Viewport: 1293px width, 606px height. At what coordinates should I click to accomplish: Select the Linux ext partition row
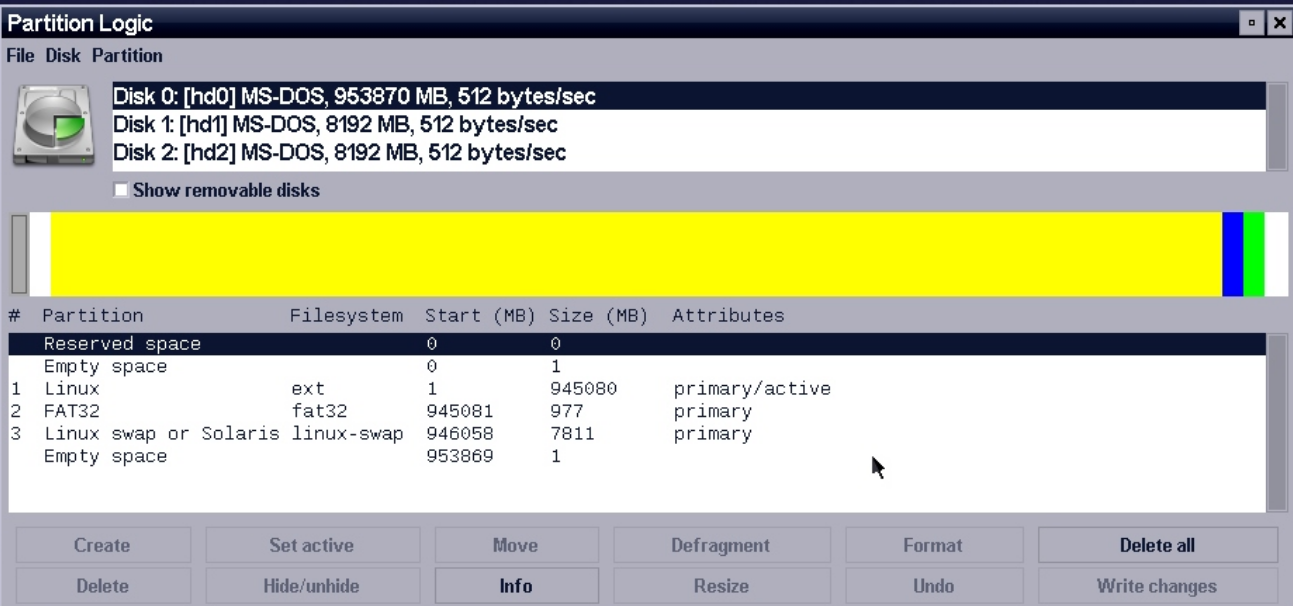point(300,388)
